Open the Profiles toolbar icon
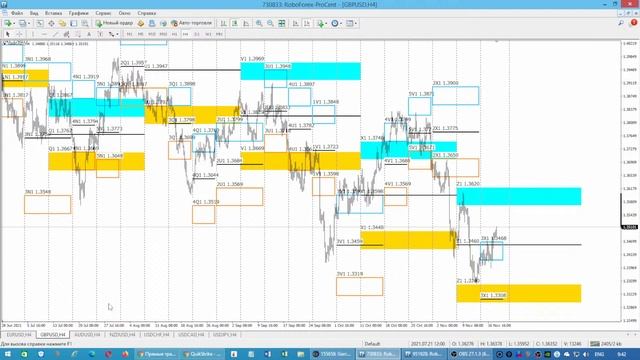640x360 pixels. point(22,24)
